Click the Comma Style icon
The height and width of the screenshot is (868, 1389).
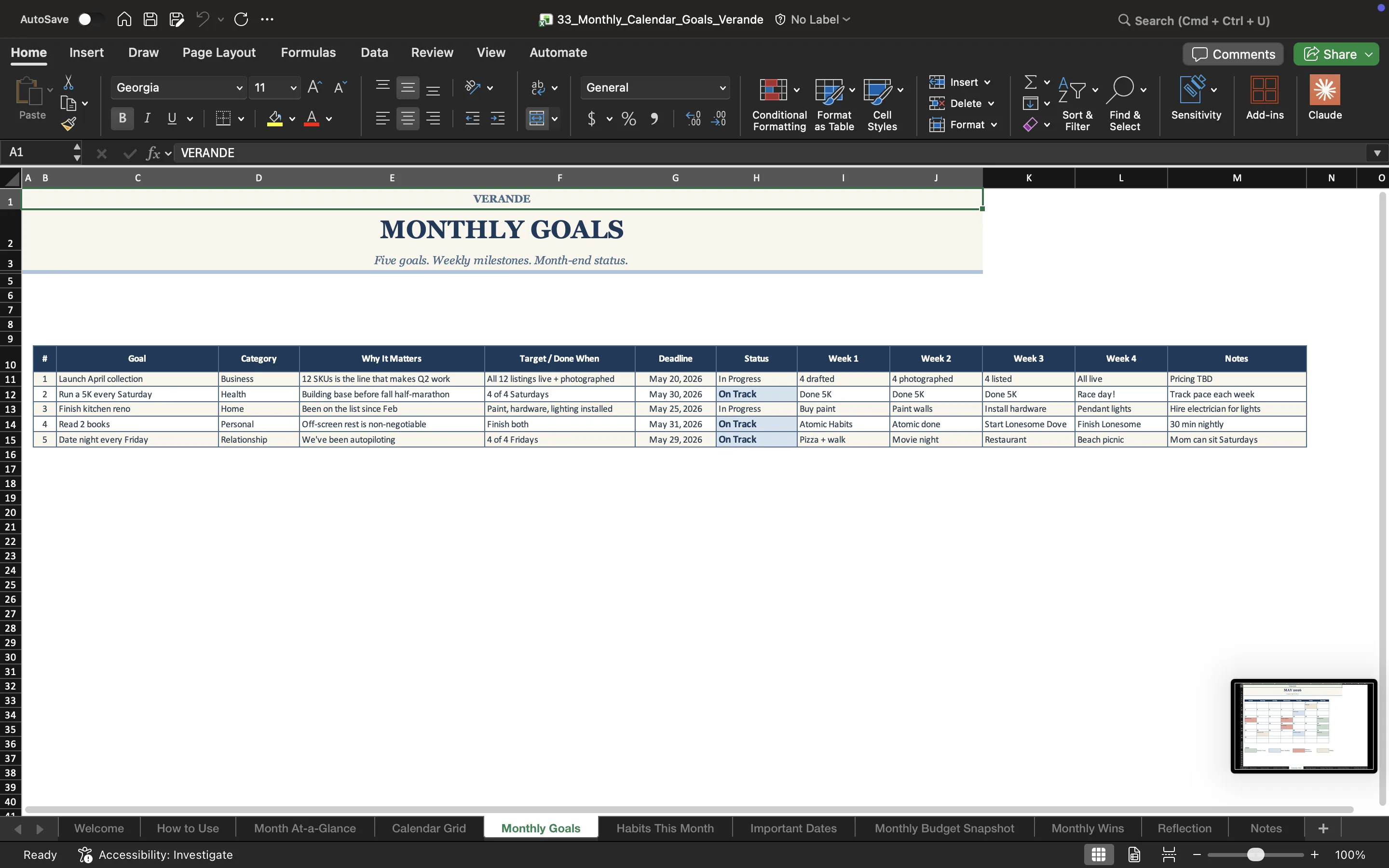point(654,119)
